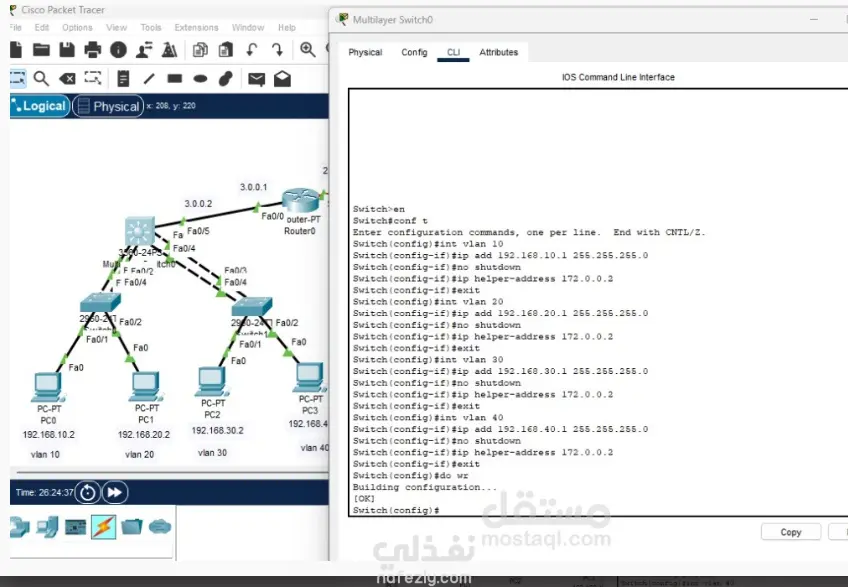The width and height of the screenshot is (848, 587).
Task: Open the Options menu
Action: tap(77, 28)
